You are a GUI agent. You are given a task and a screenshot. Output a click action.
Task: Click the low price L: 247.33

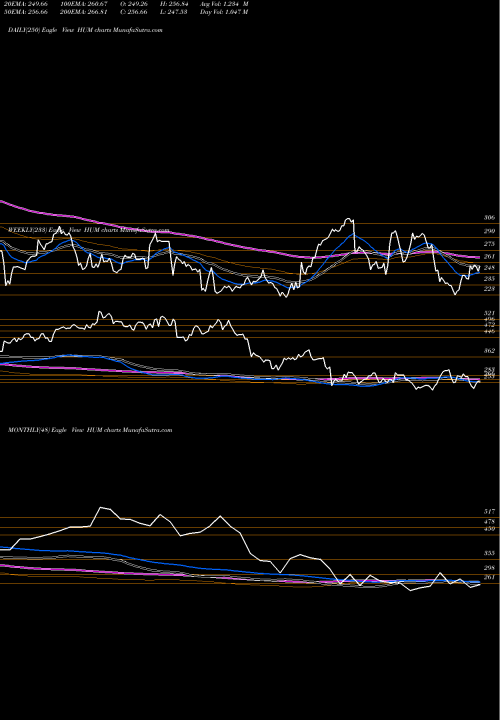click(174, 12)
